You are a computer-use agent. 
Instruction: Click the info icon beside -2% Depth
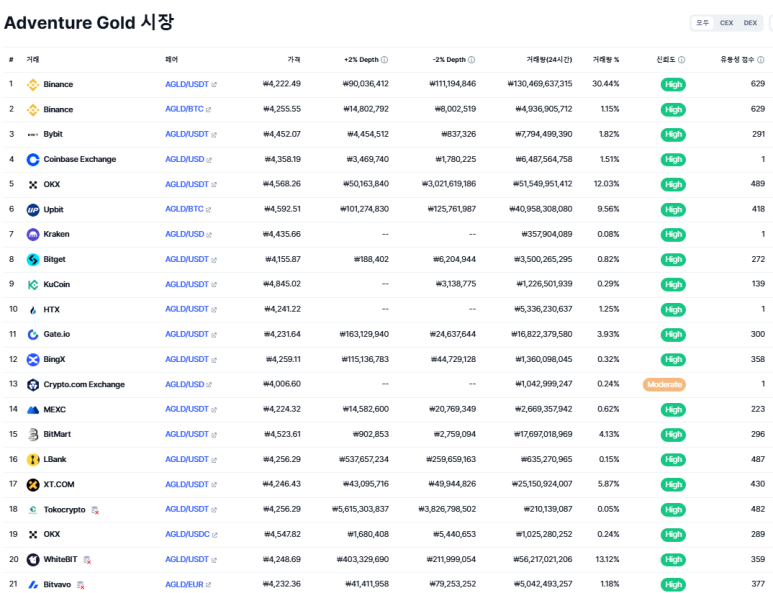click(x=471, y=60)
